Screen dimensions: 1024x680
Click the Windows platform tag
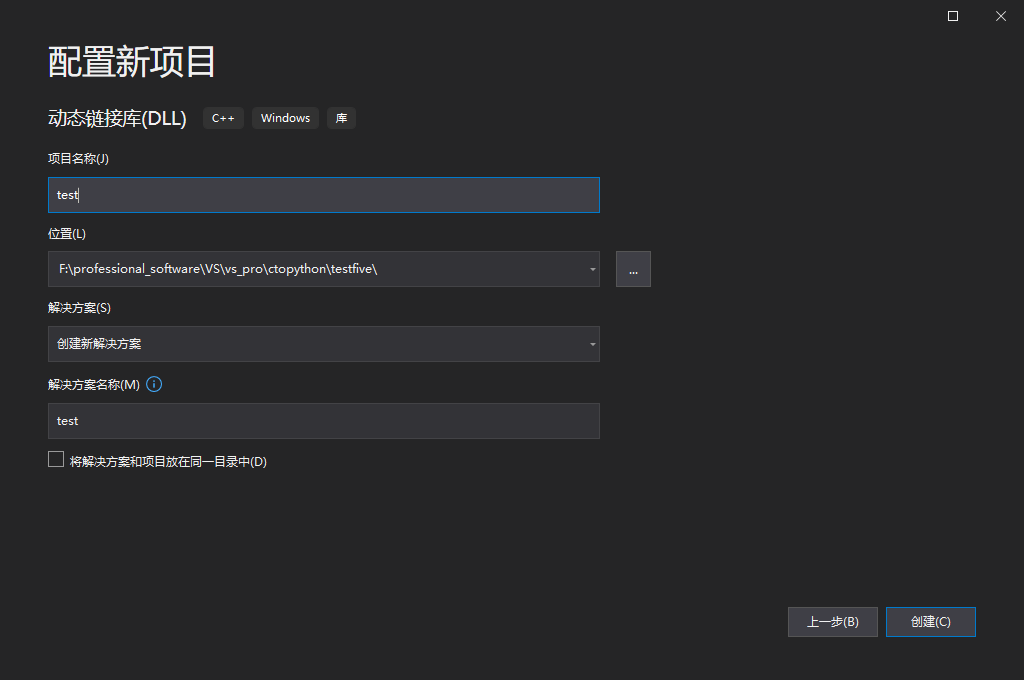coord(284,118)
